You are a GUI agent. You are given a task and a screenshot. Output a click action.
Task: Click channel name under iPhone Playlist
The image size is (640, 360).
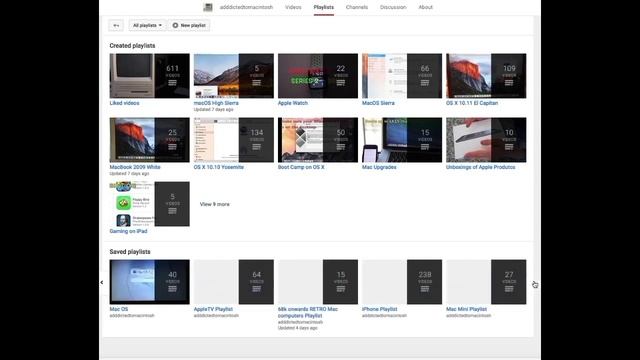coord(384,316)
